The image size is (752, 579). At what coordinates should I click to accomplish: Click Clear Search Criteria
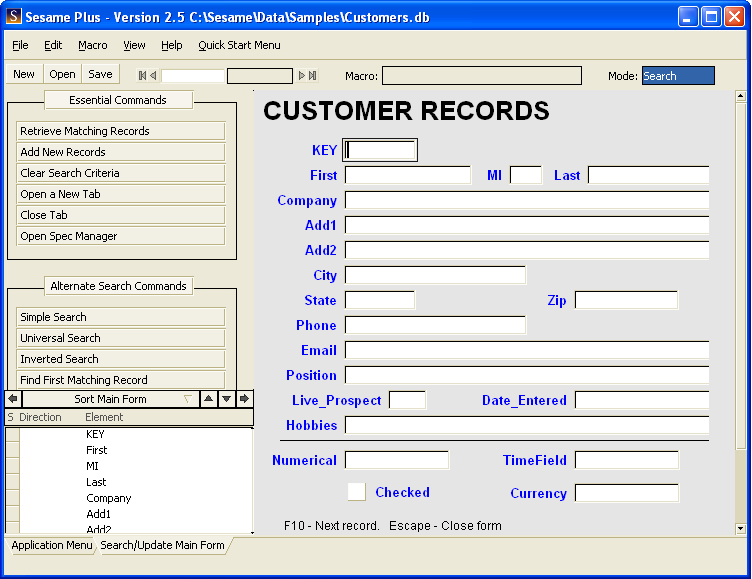[x=121, y=173]
